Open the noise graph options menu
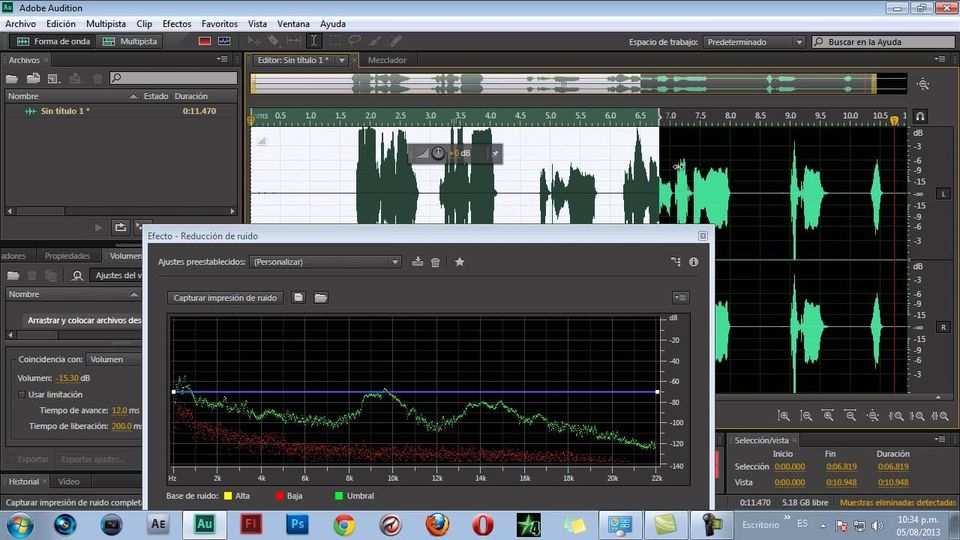 tap(680, 298)
